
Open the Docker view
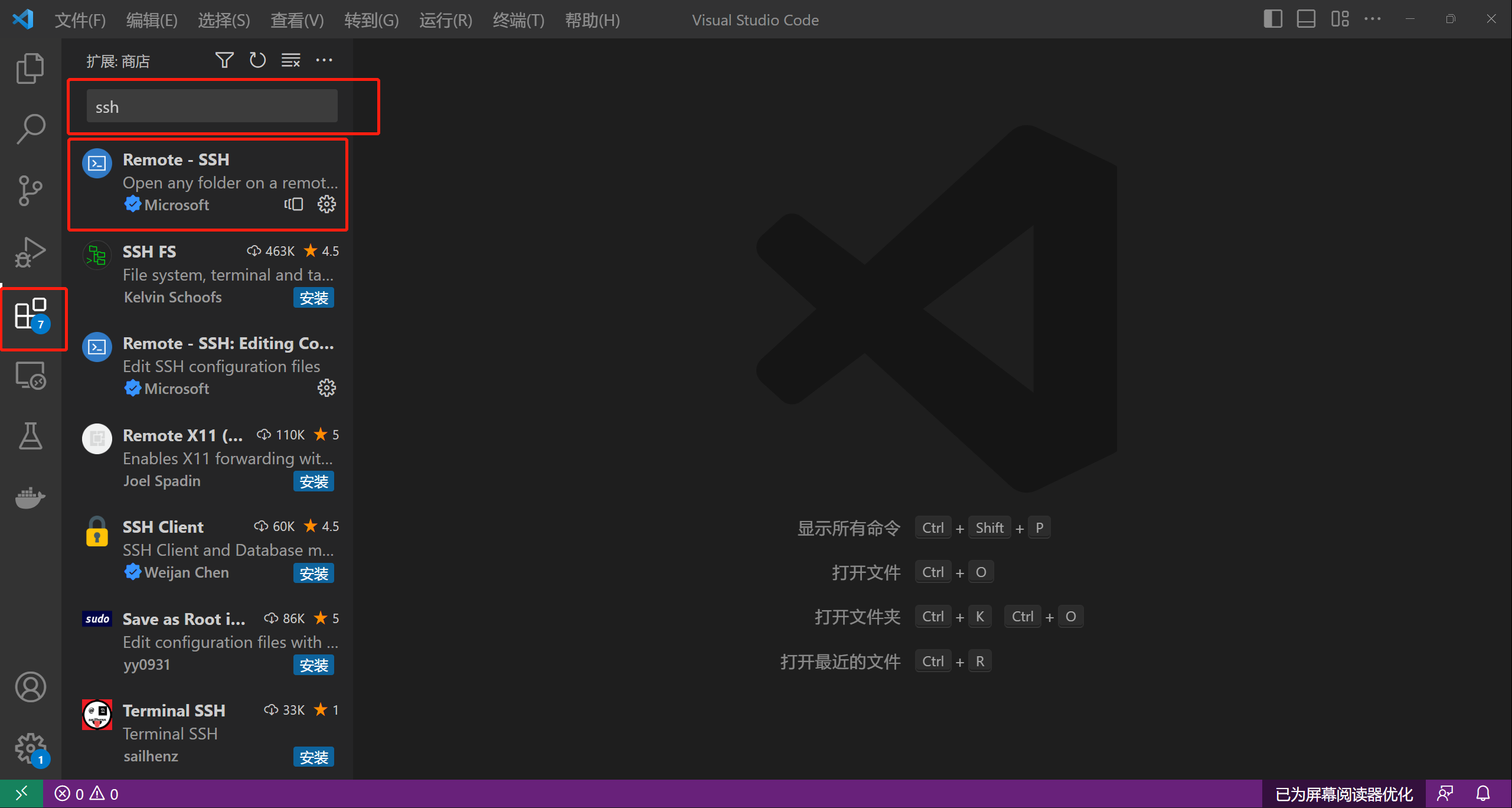click(x=30, y=497)
